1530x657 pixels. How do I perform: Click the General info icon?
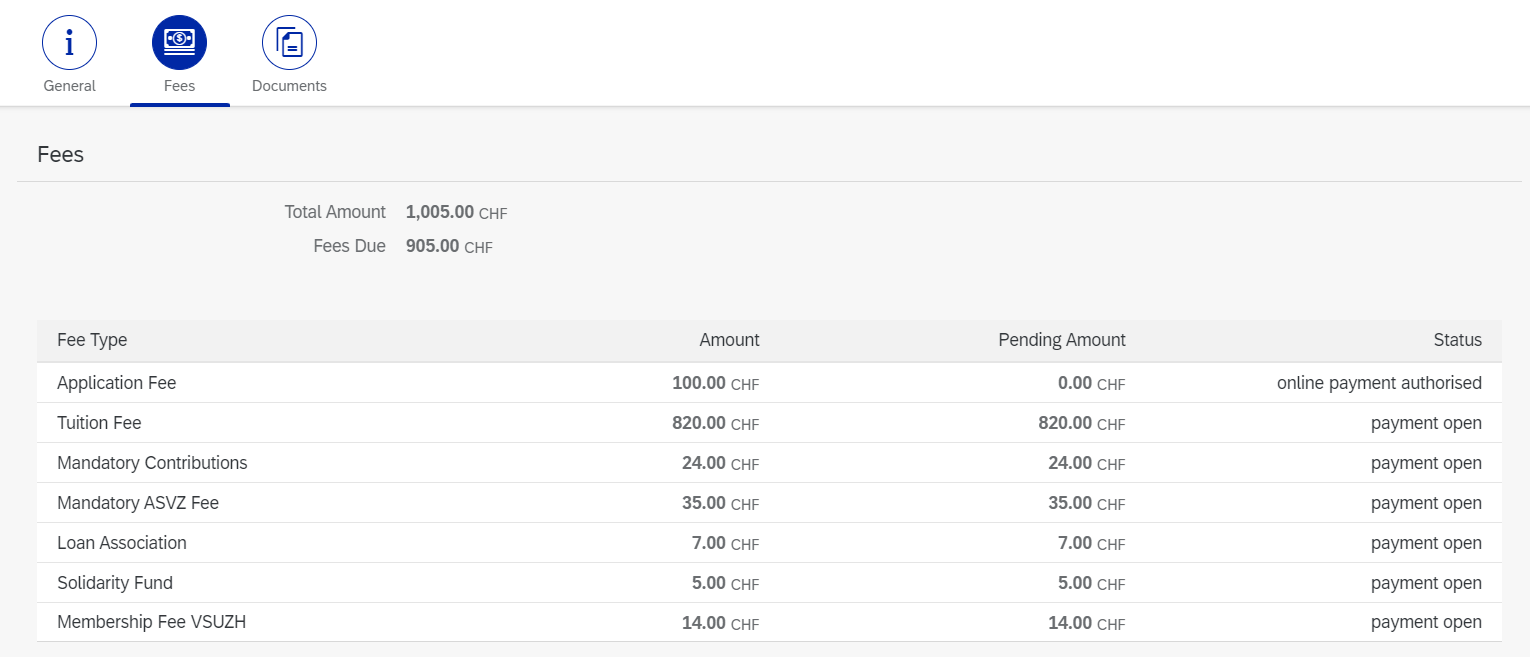69,43
